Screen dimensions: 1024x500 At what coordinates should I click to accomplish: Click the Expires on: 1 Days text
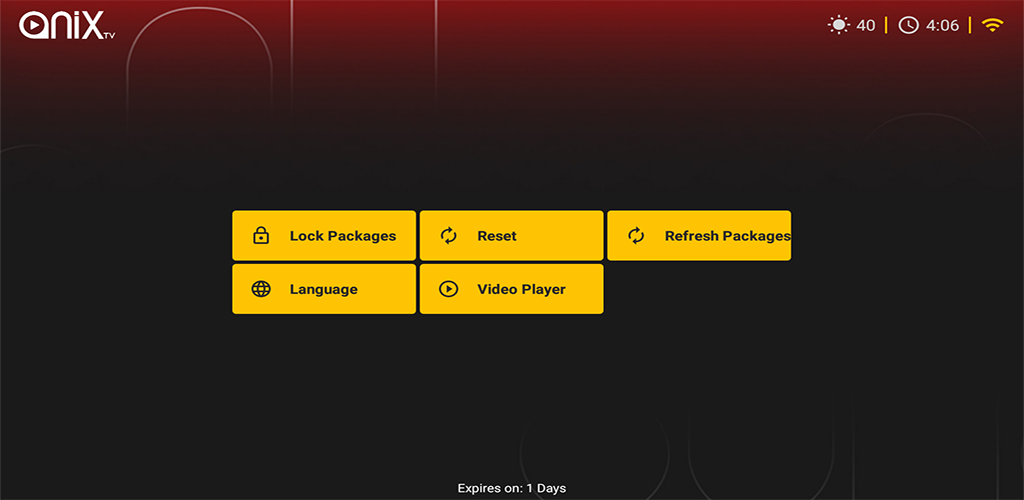tap(511, 488)
